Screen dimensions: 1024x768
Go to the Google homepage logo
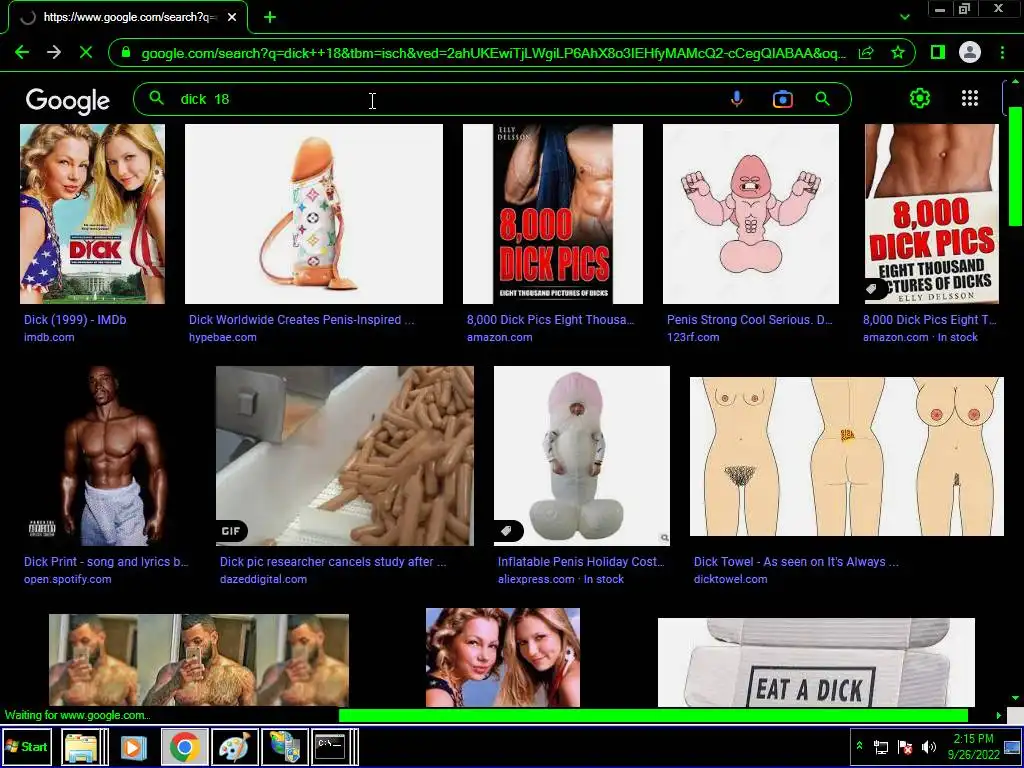[68, 101]
